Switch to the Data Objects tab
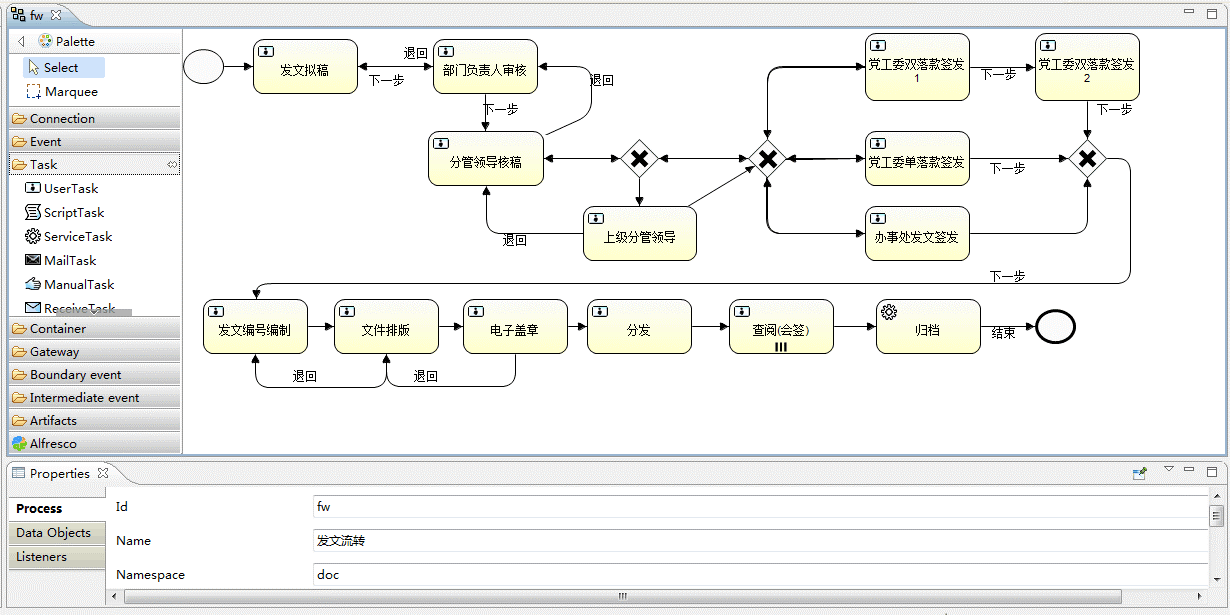The height and width of the screenshot is (615, 1230). coord(53,533)
